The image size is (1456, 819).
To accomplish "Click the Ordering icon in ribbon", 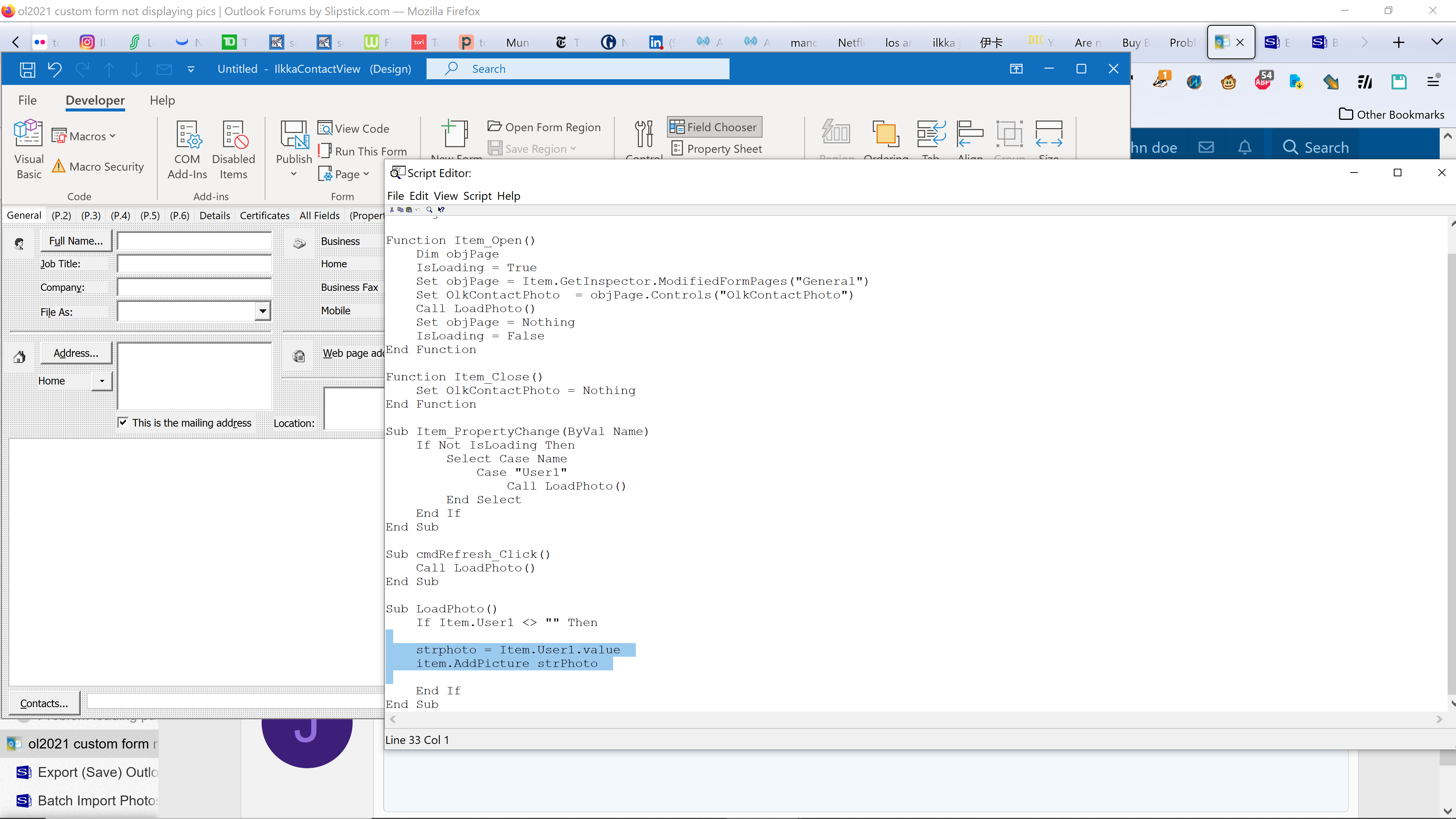I will 886,134.
